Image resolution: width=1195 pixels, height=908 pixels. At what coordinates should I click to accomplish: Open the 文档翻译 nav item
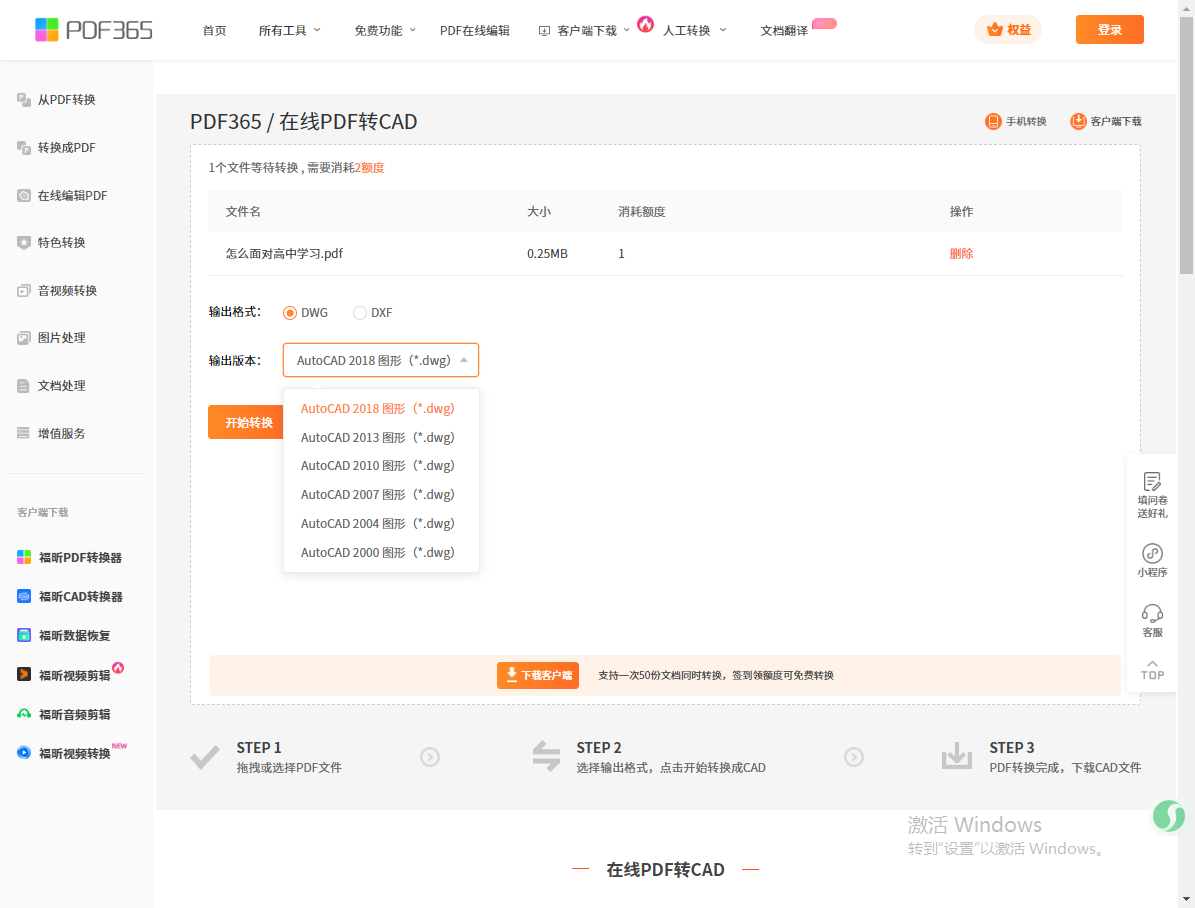click(x=784, y=30)
